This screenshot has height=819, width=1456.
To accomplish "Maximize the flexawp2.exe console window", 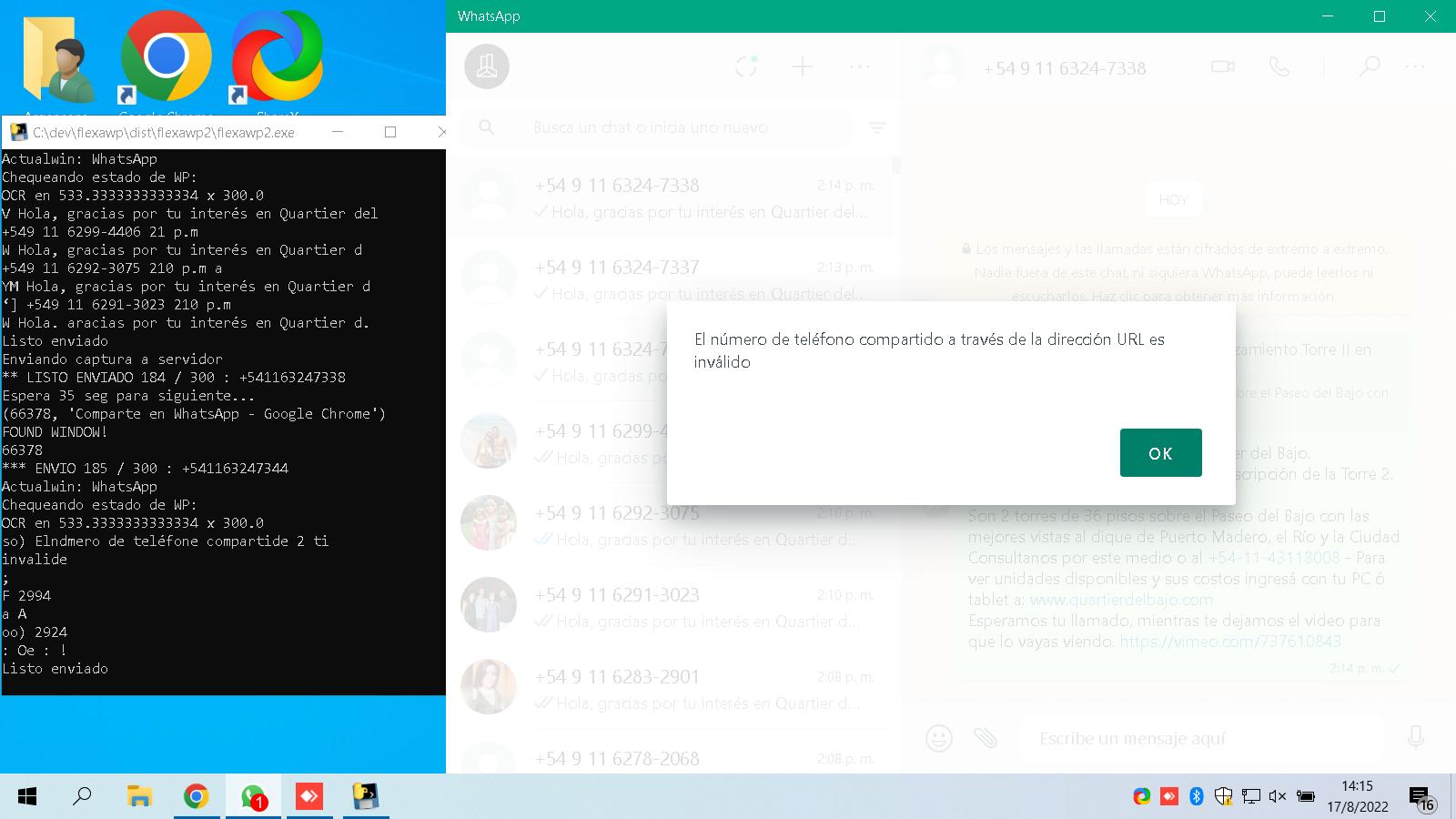I will [x=390, y=132].
